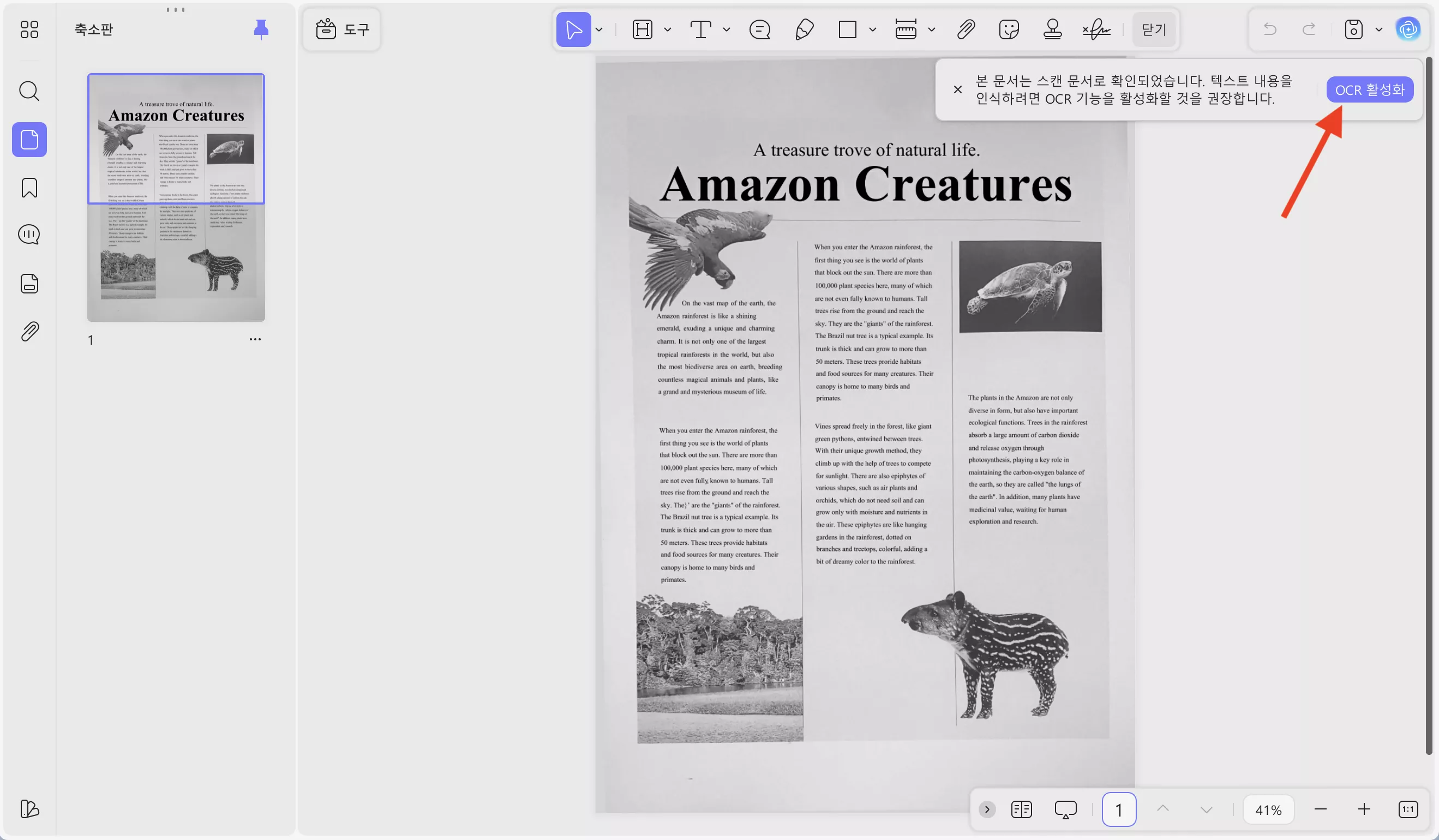Click the OCR 활성화 button
Image resolution: width=1439 pixels, height=840 pixels.
click(x=1369, y=89)
